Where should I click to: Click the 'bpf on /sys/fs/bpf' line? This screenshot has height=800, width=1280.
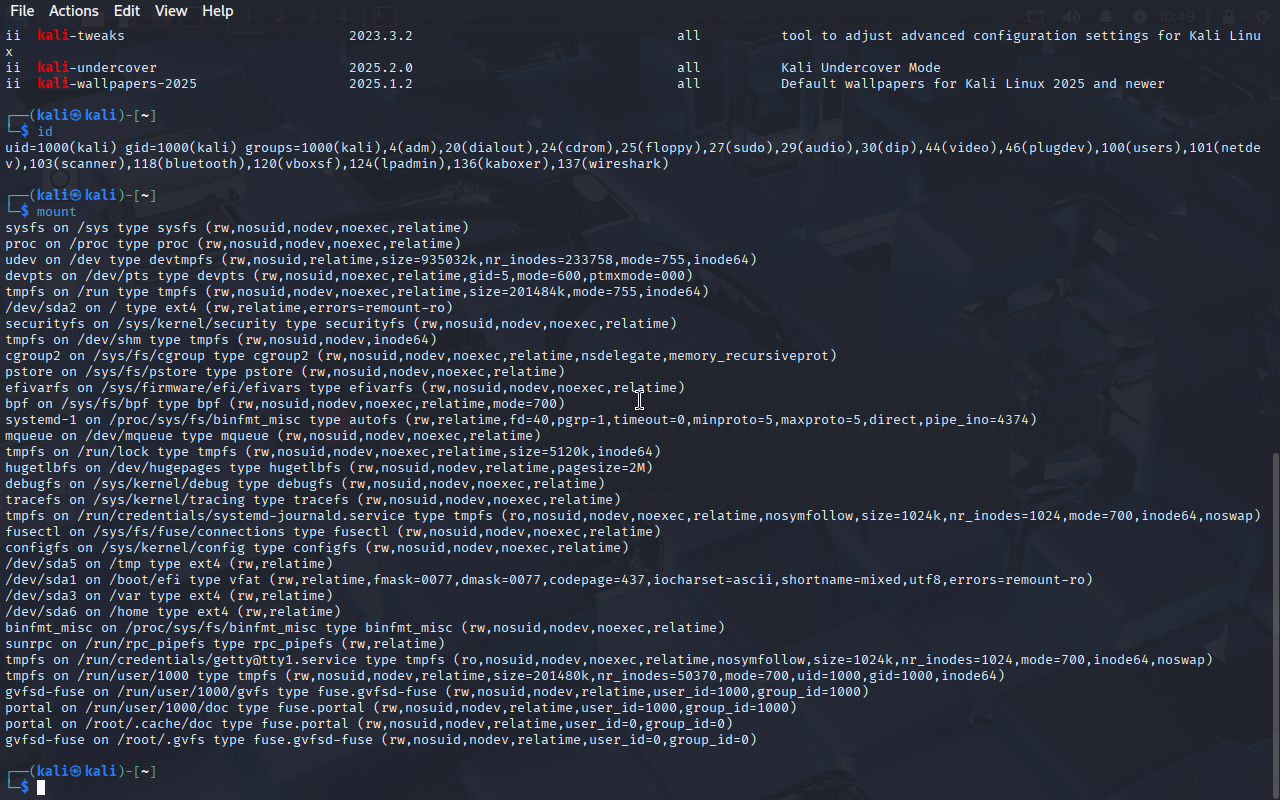click(285, 403)
